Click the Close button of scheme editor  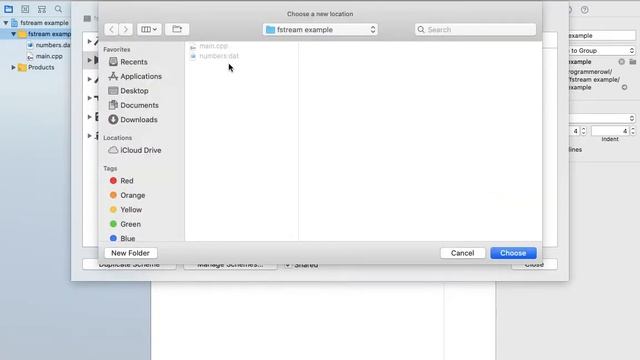534,265
